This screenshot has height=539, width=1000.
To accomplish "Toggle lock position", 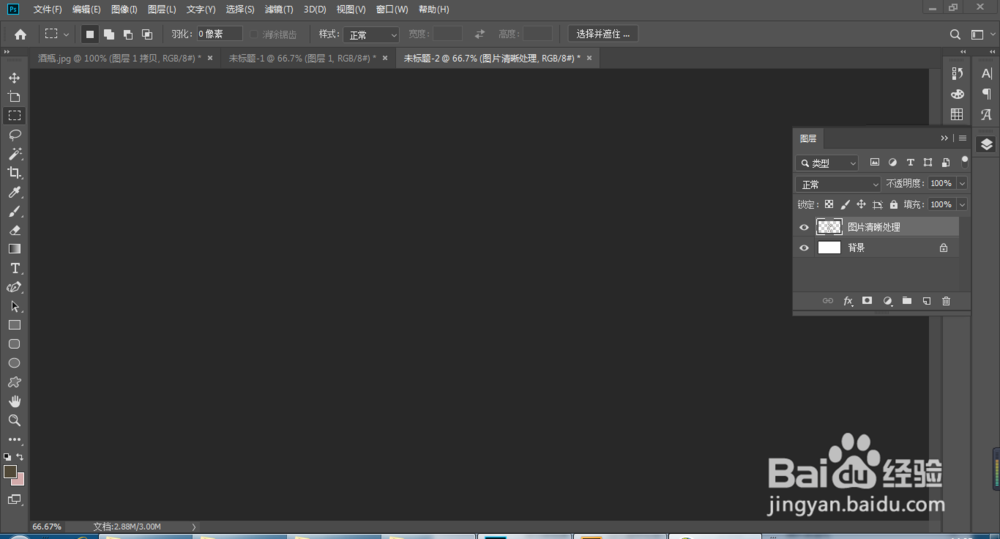I will click(861, 205).
